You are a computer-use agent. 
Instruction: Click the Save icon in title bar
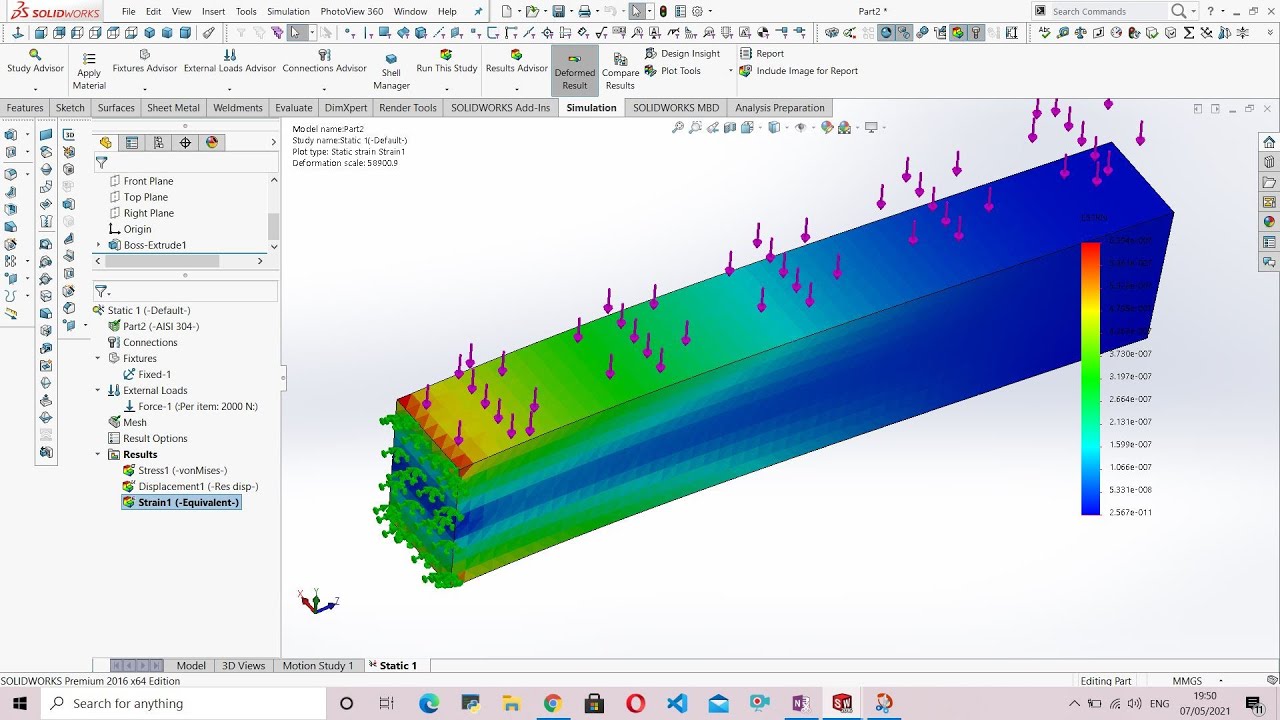coord(559,12)
